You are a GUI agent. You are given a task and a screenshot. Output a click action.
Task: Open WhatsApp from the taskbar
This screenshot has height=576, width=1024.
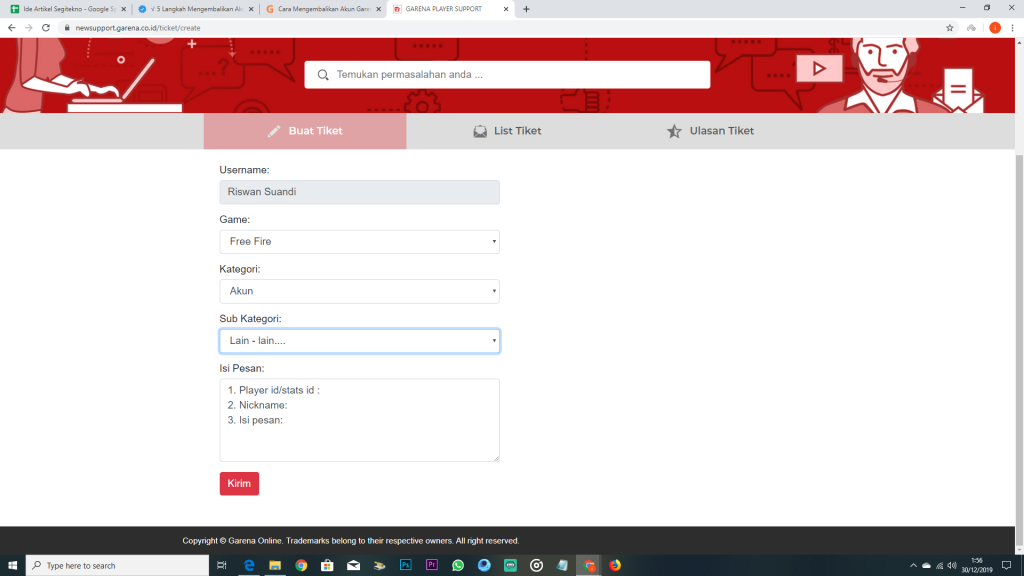(x=458, y=566)
